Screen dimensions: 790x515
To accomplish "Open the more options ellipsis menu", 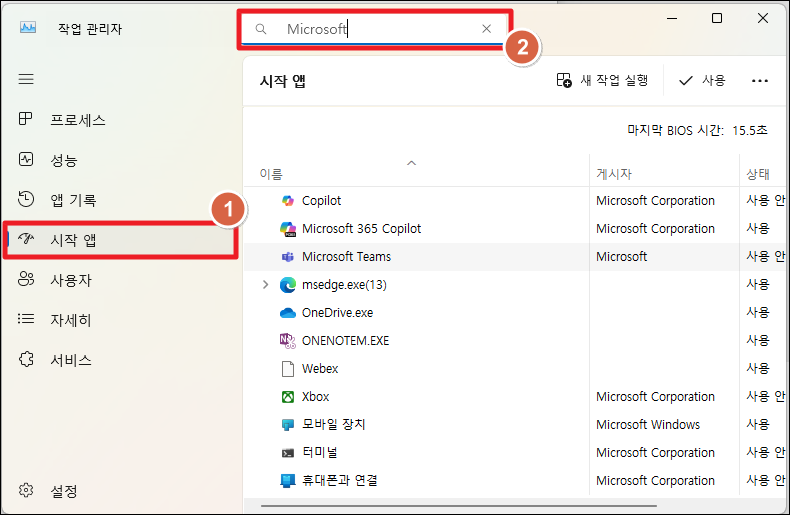I will click(760, 81).
